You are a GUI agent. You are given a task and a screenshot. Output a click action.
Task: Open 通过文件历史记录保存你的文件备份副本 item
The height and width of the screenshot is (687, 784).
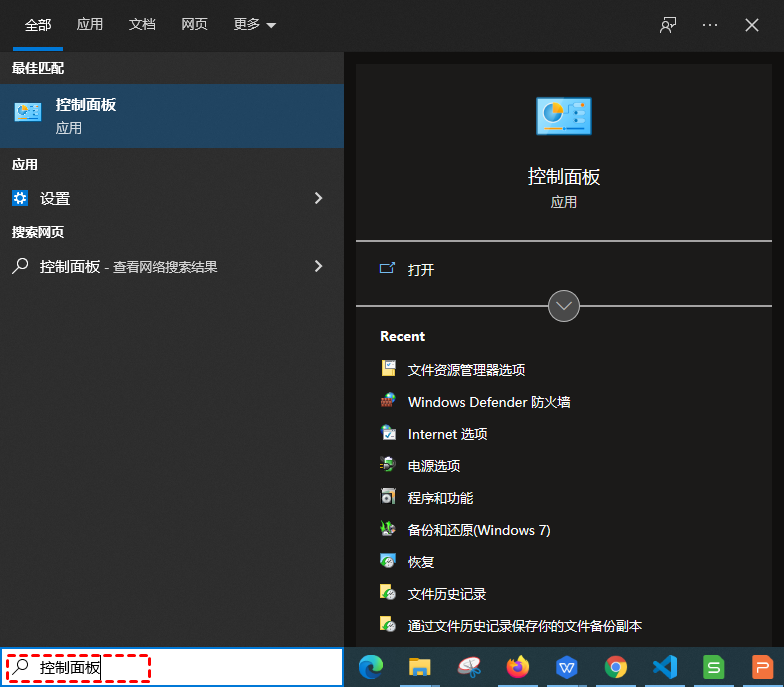click(524, 626)
